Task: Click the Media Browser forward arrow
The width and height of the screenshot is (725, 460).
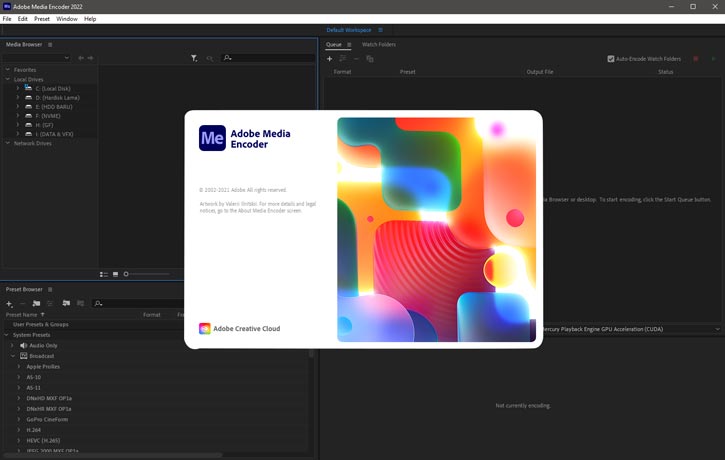Action: point(91,58)
